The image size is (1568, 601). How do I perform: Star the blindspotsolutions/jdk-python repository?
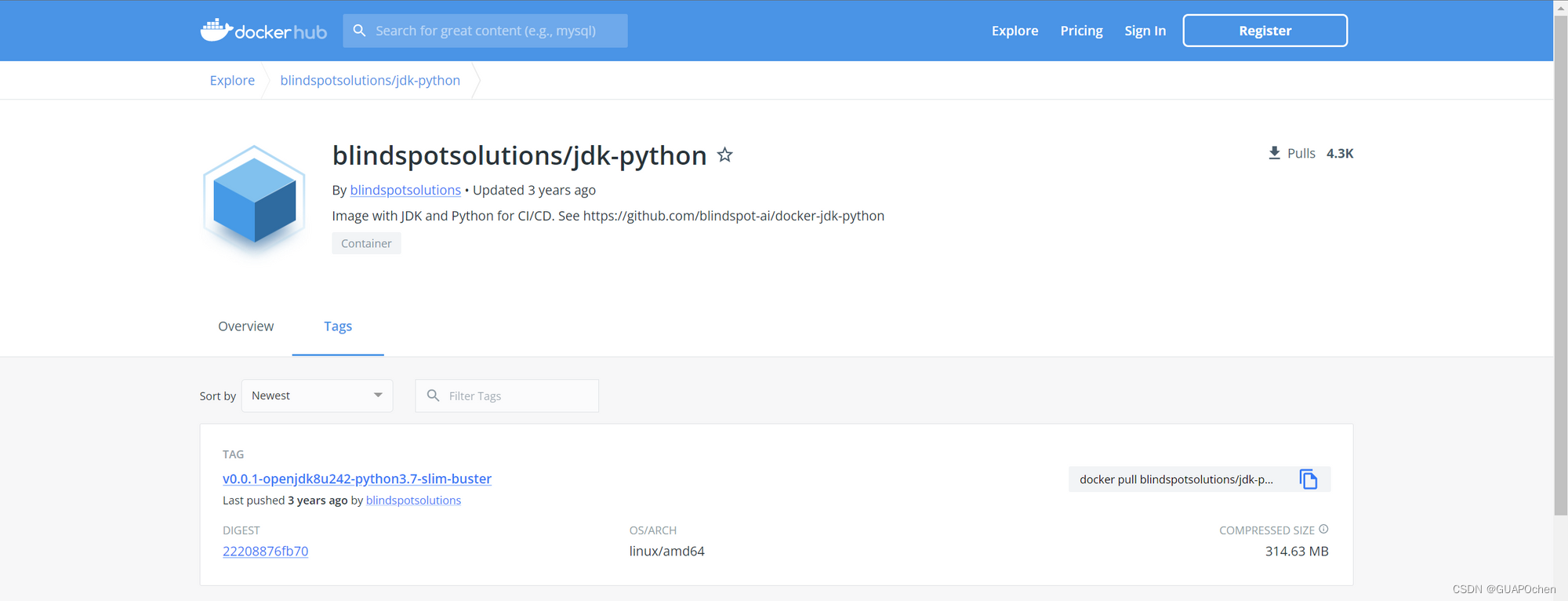pos(725,155)
